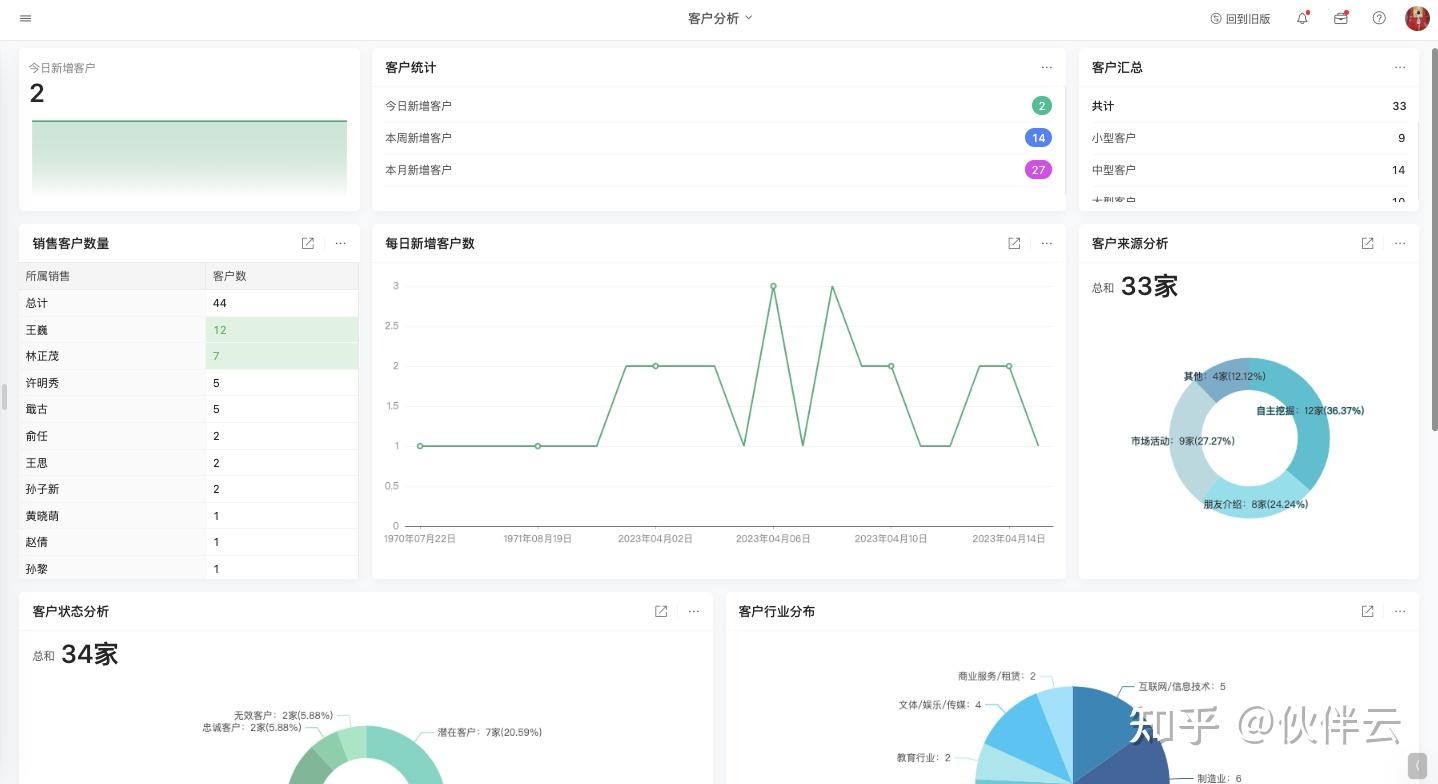
Task: Open 销售客户数量 panel in new window
Action: [x=308, y=243]
